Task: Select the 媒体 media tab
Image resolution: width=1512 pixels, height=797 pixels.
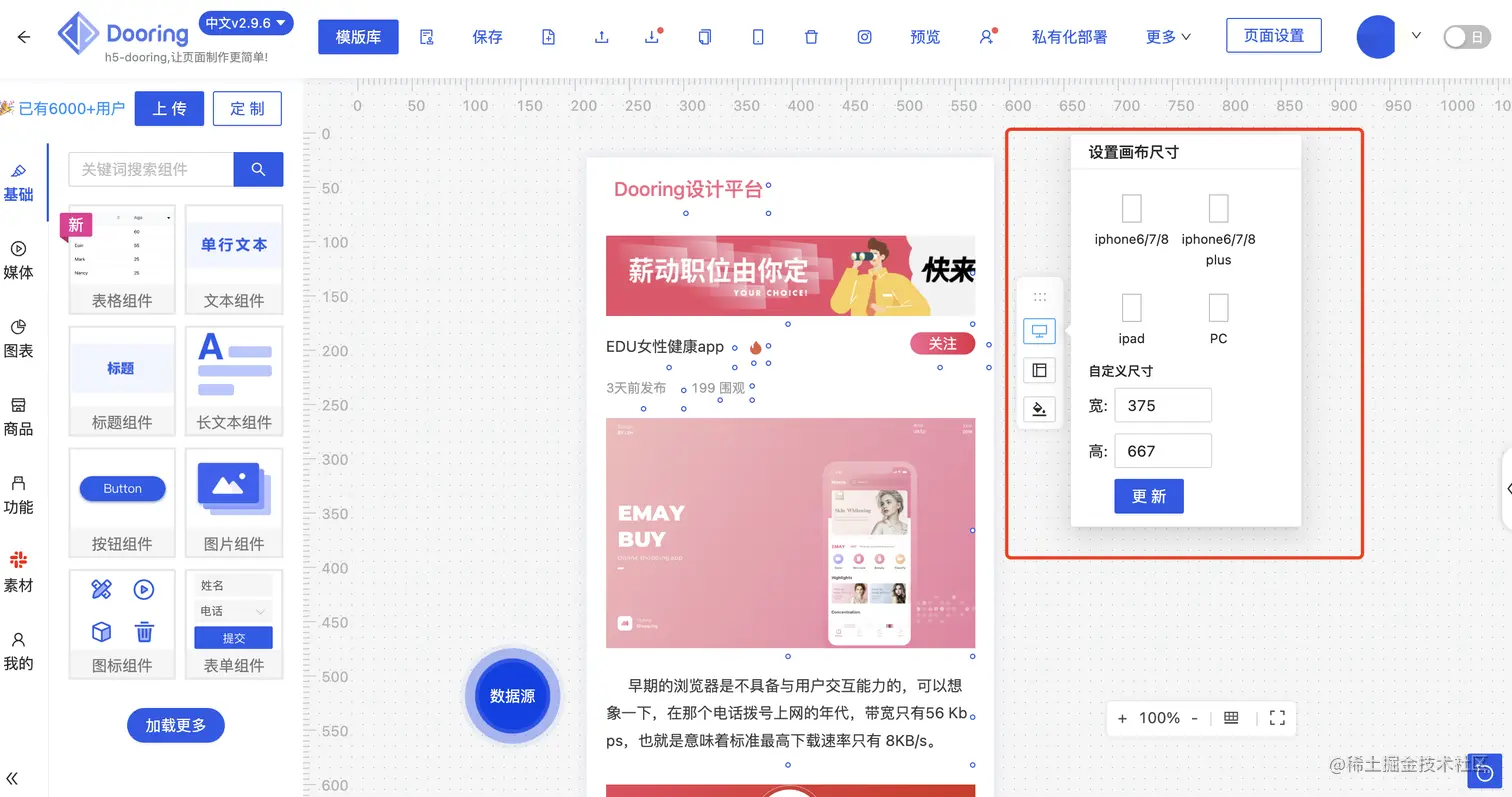Action: 18,260
